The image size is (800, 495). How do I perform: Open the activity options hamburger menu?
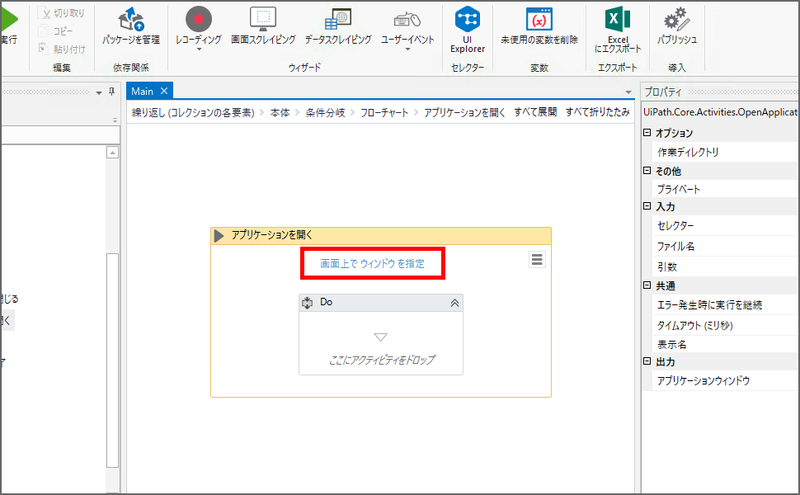[537, 259]
